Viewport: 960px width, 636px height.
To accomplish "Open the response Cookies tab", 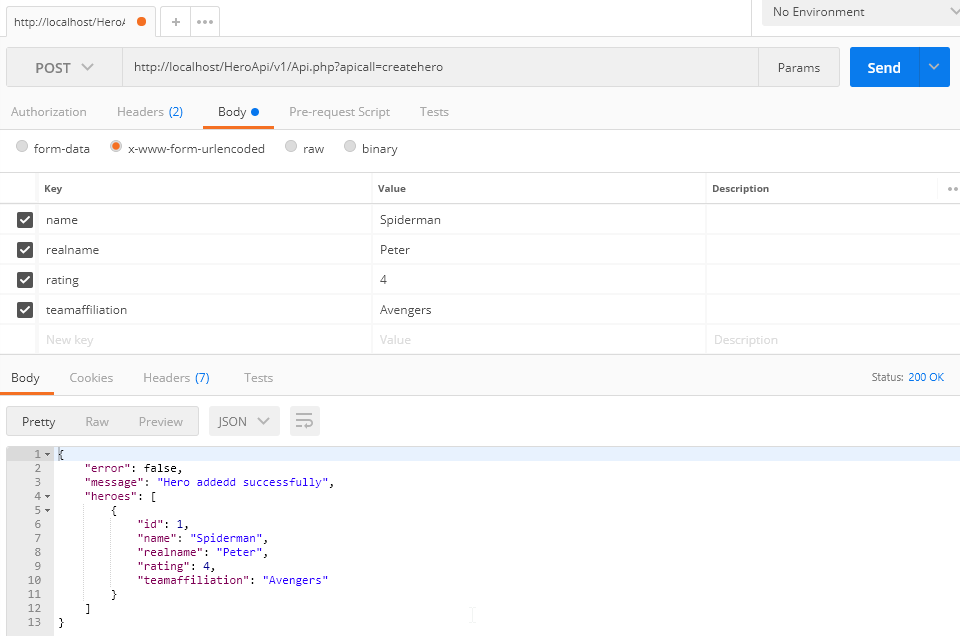I will (x=91, y=378).
